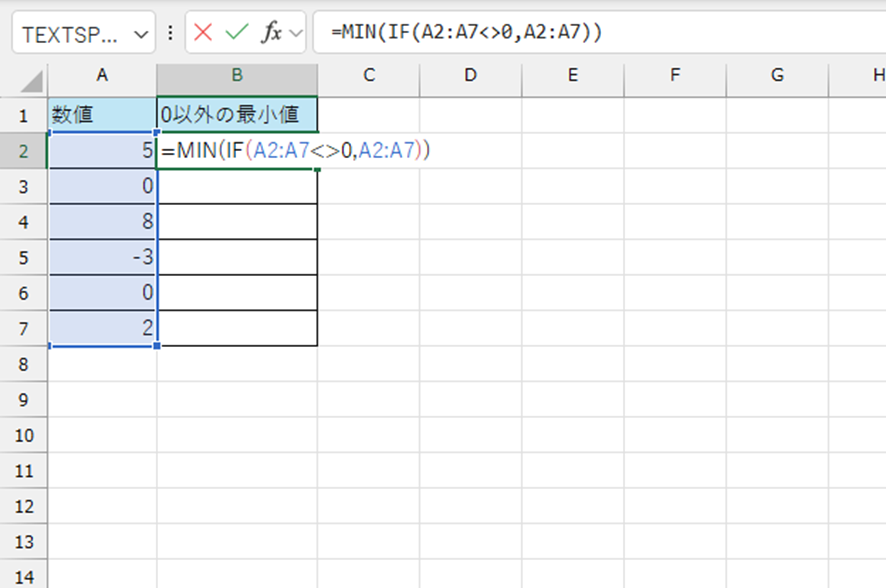Select column A header

click(102, 75)
